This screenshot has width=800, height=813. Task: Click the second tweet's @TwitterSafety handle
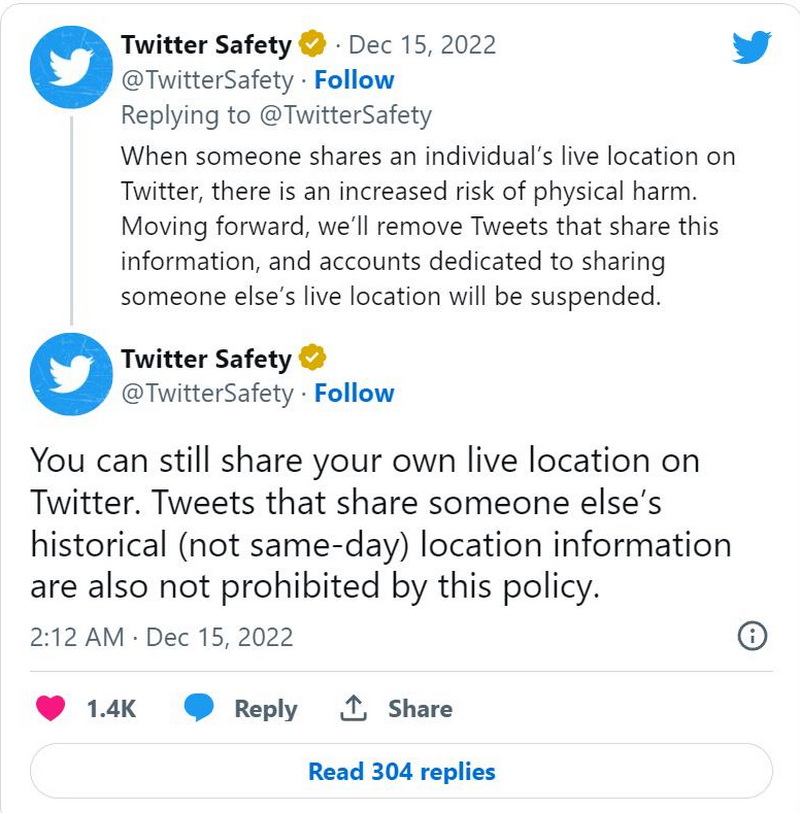[x=207, y=393]
